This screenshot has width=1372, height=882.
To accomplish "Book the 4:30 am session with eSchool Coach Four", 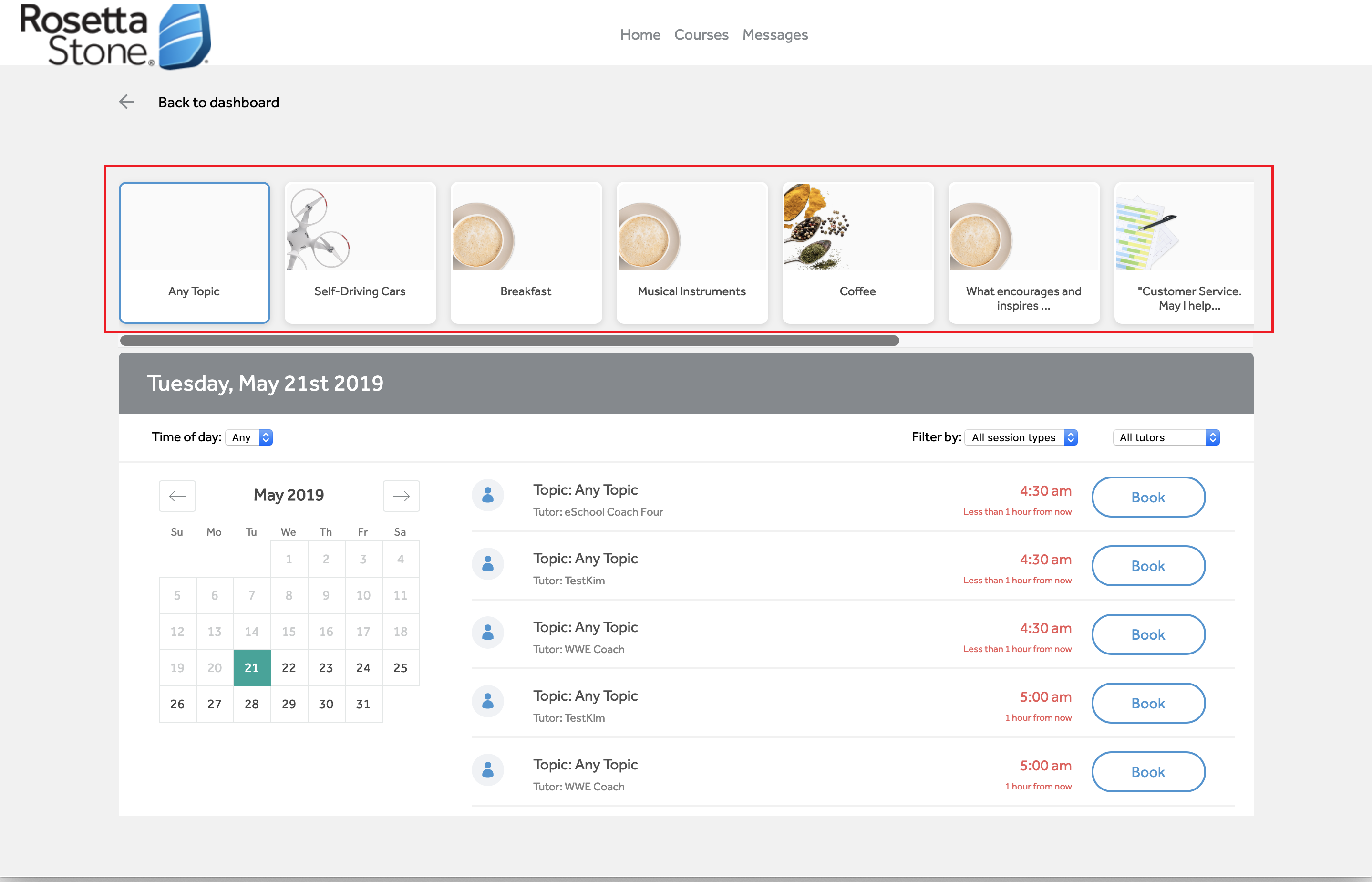I will coord(1148,497).
